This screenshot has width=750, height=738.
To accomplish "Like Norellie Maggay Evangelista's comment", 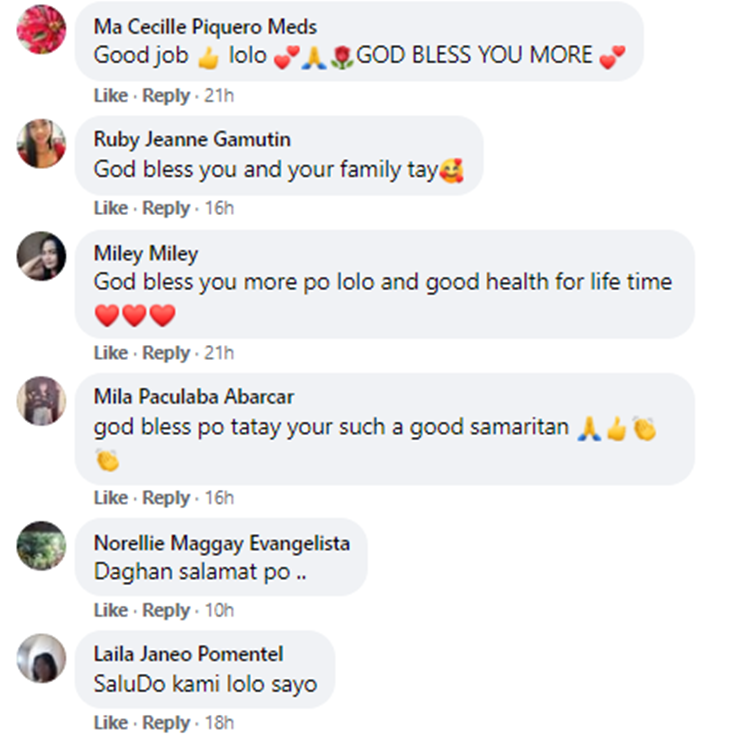I will pyautogui.click(x=110, y=610).
